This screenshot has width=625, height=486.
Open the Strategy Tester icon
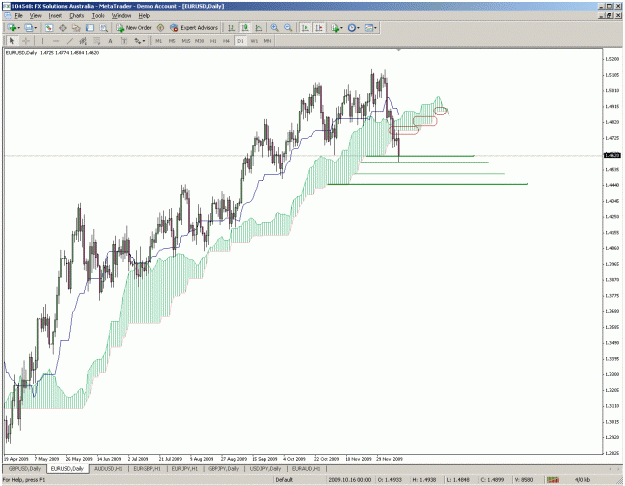104,28
